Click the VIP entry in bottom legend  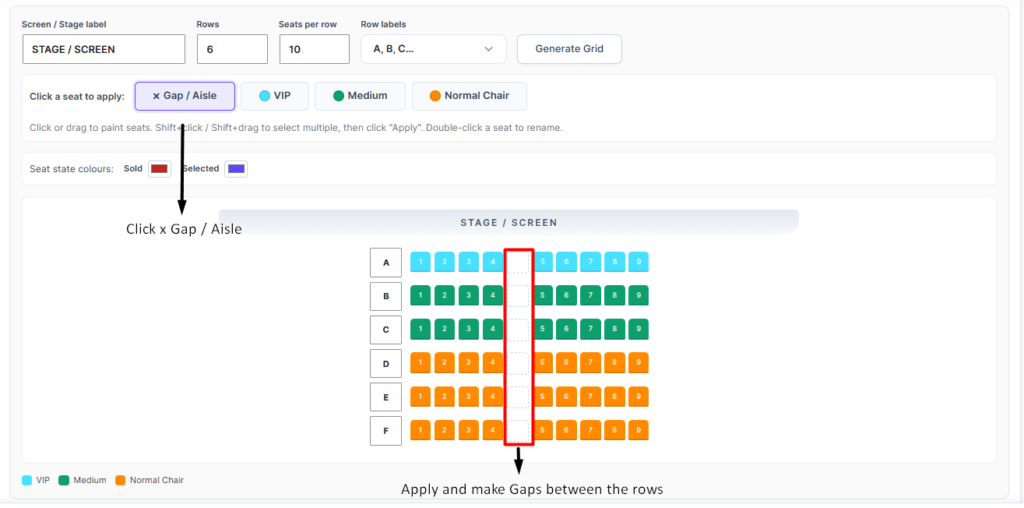(36, 480)
